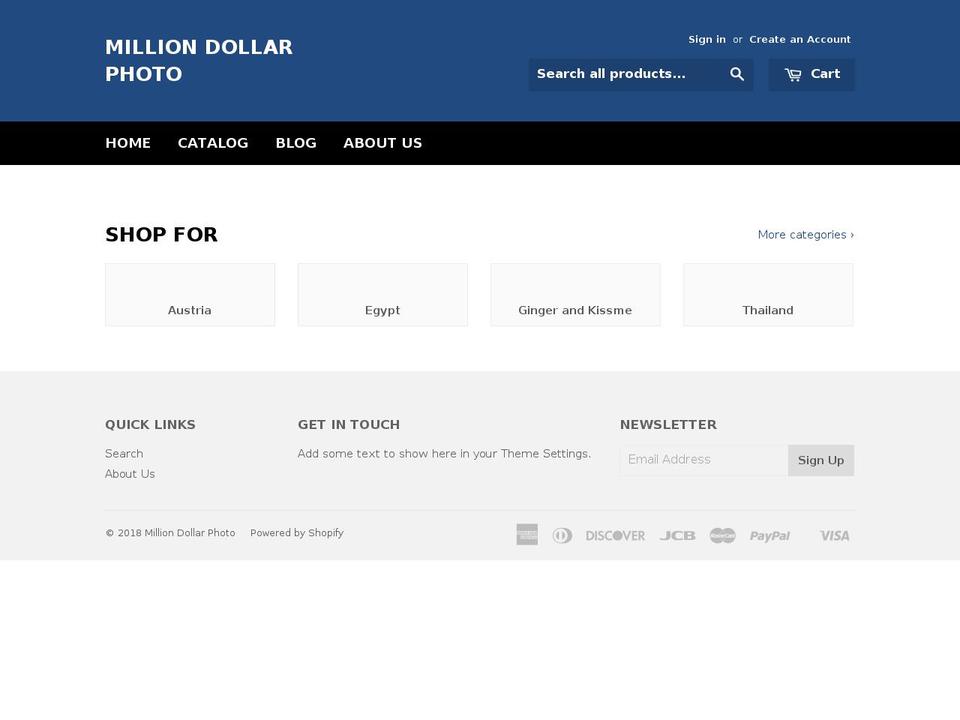960x720 pixels.
Task: Open the Thailand category card
Action: [x=768, y=295]
